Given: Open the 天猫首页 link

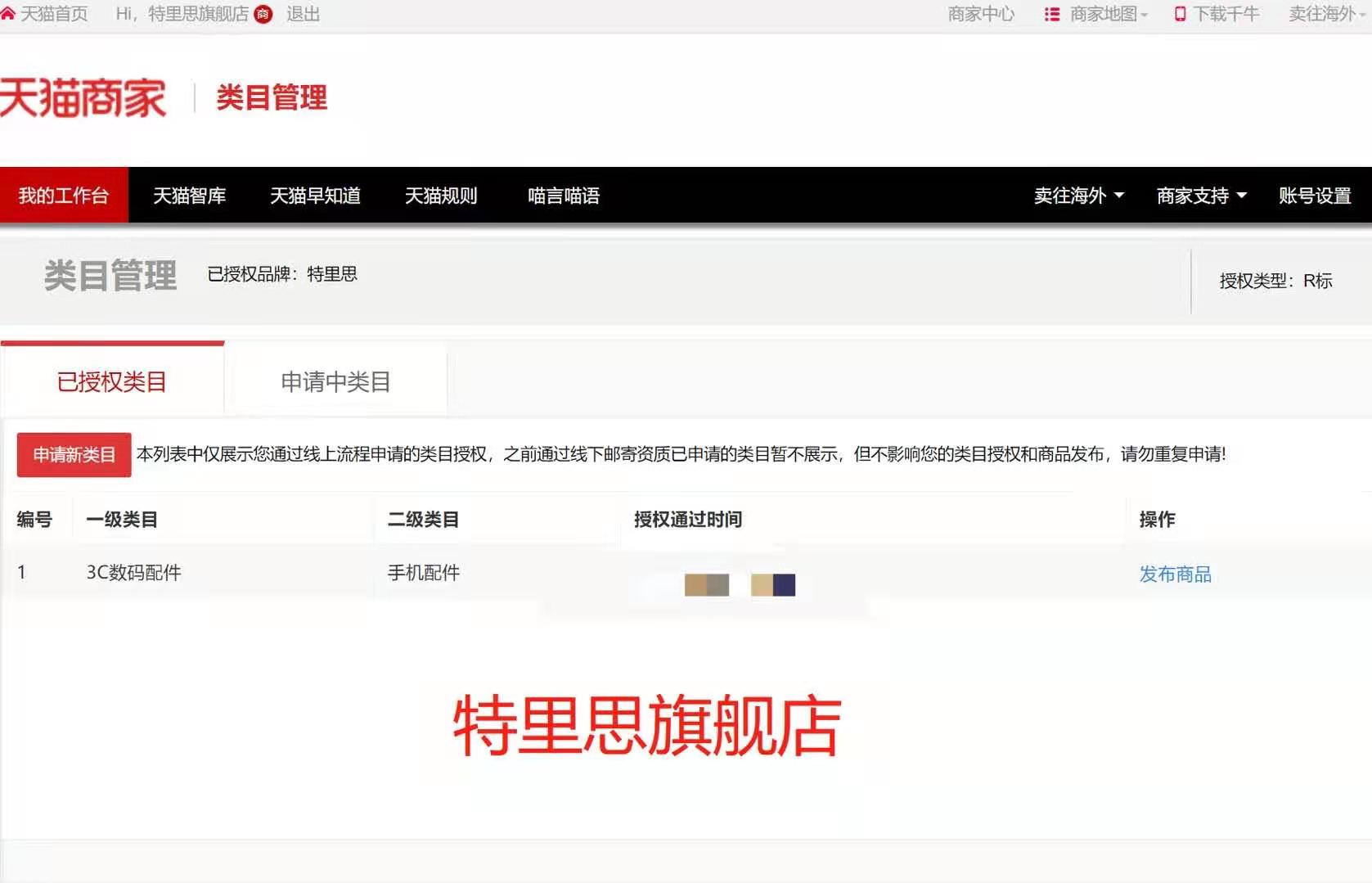Looking at the screenshot, I should tap(53, 14).
